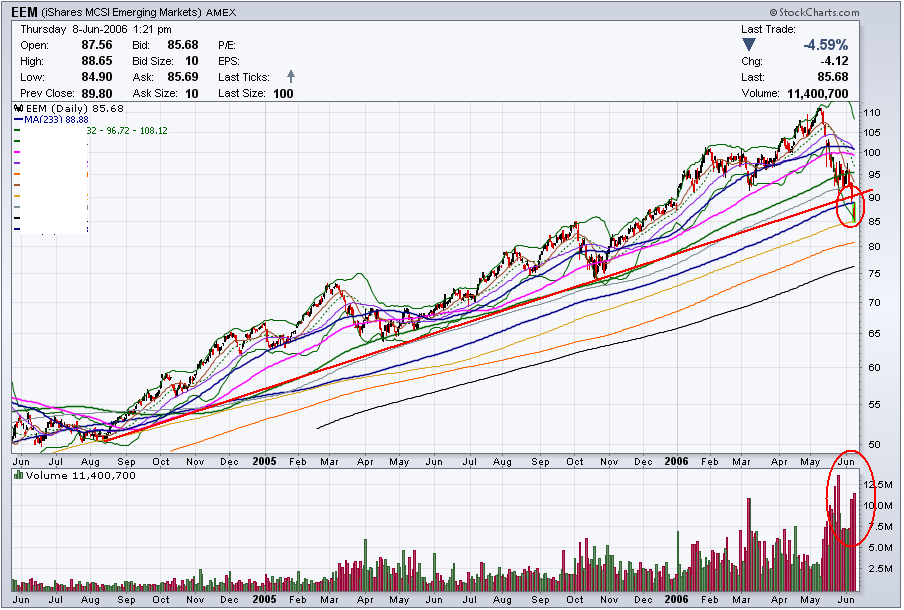Click the Low value 84.90

96,77
